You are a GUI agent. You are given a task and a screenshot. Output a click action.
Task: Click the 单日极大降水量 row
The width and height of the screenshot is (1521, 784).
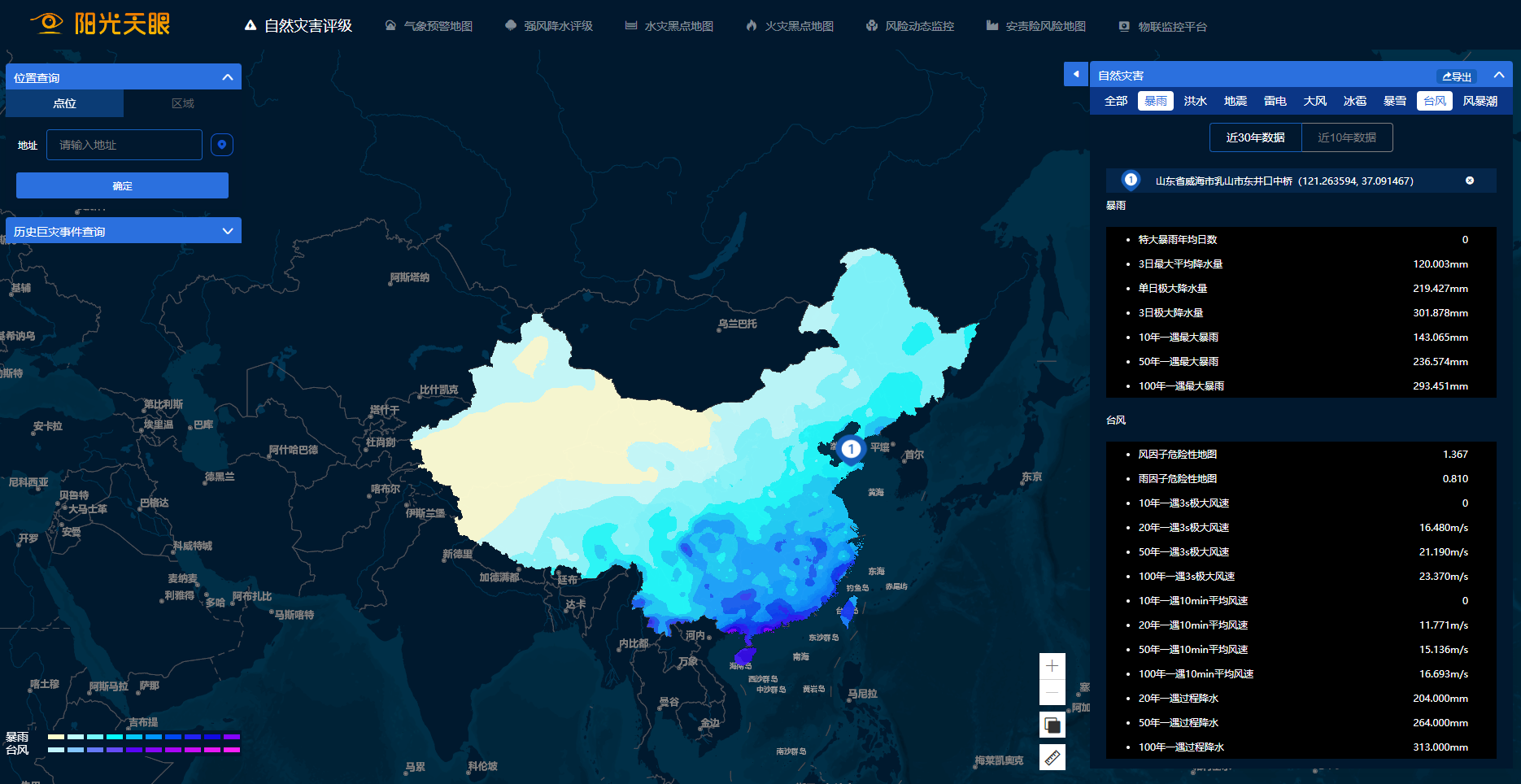[1301, 288]
